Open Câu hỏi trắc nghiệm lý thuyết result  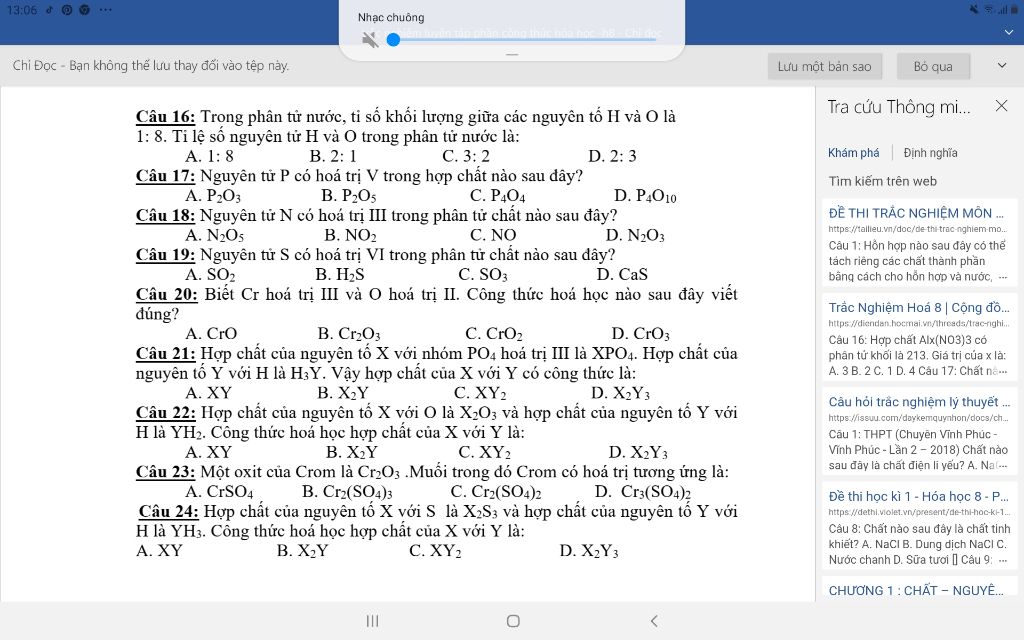[919, 402]
